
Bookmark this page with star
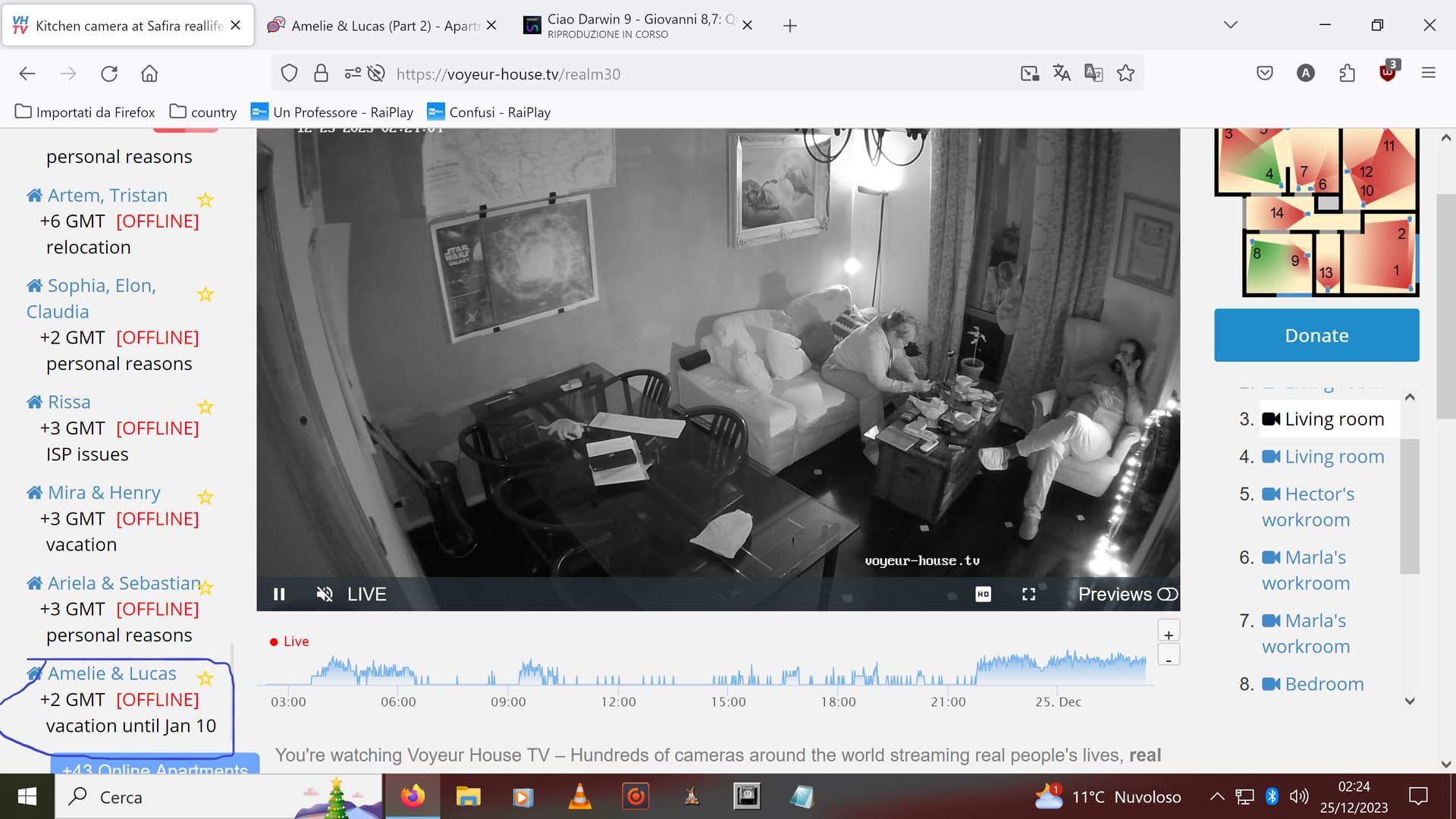pos(1125,74)
